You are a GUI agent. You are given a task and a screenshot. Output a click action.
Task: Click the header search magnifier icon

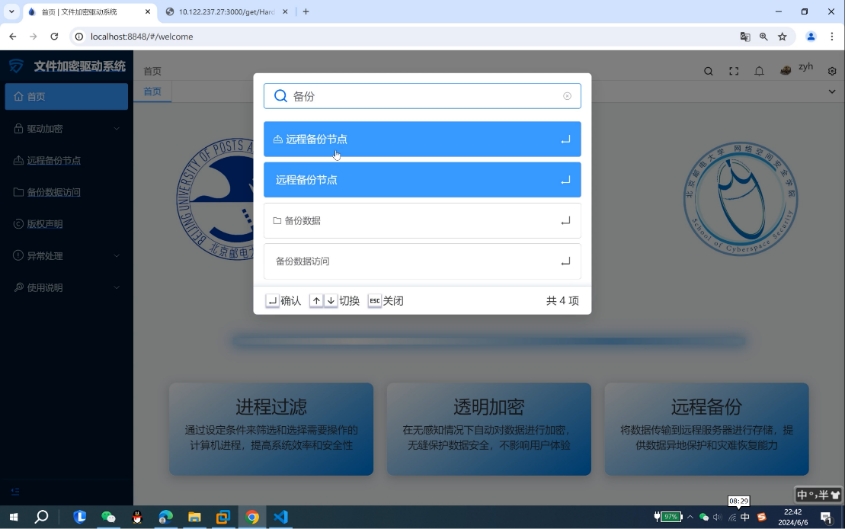[708, 71]
